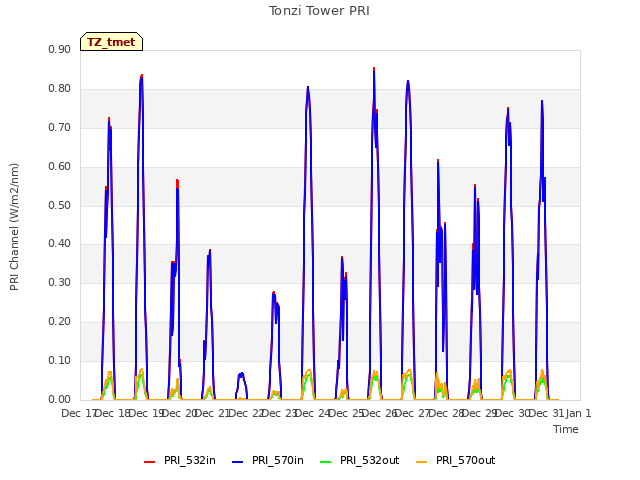Click the Time axis label
This screenshot has height=480, width=640.
point(566,429)
